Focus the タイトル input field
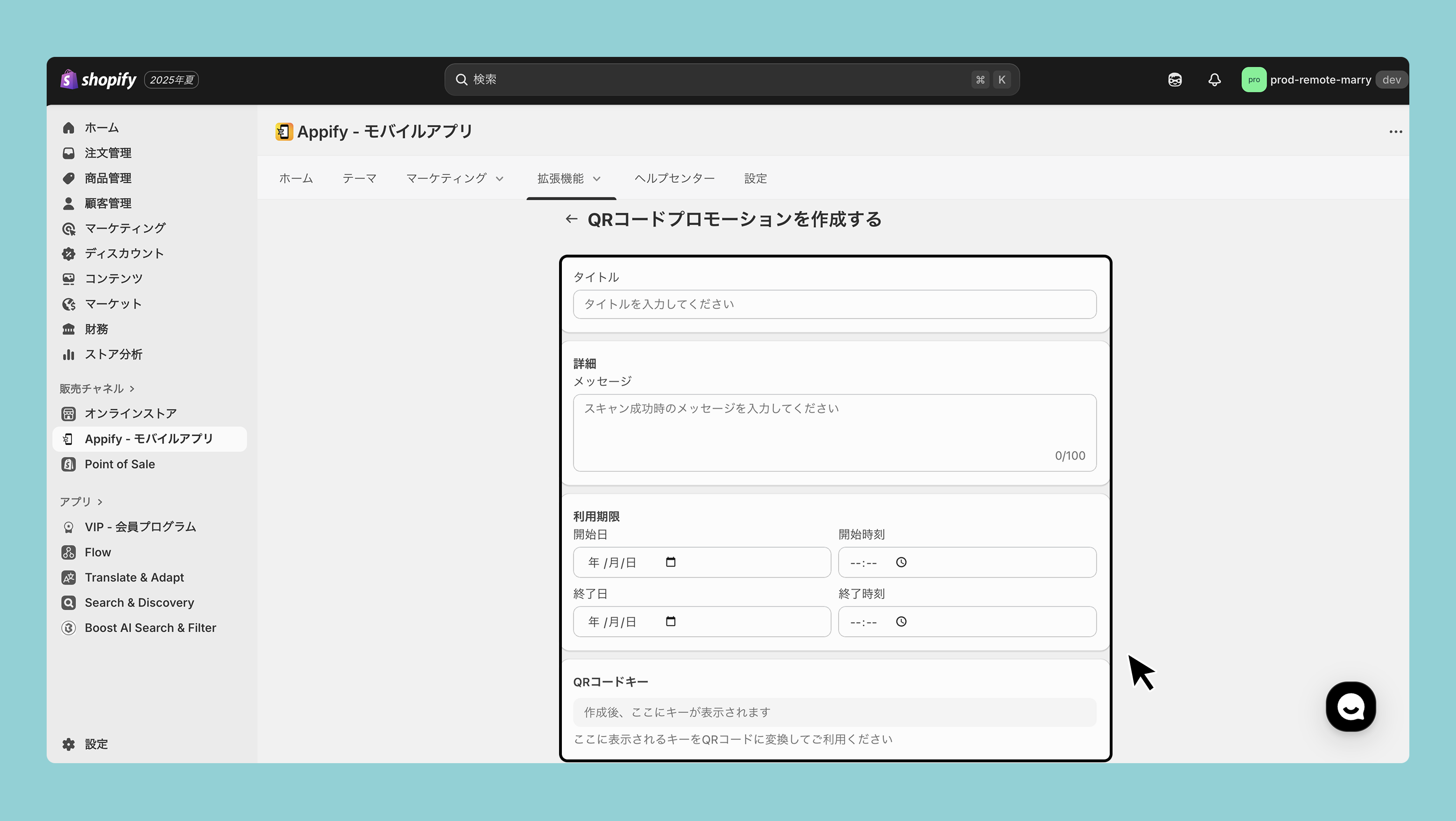Screen dimensions: 1456x821 coord(834,305)
